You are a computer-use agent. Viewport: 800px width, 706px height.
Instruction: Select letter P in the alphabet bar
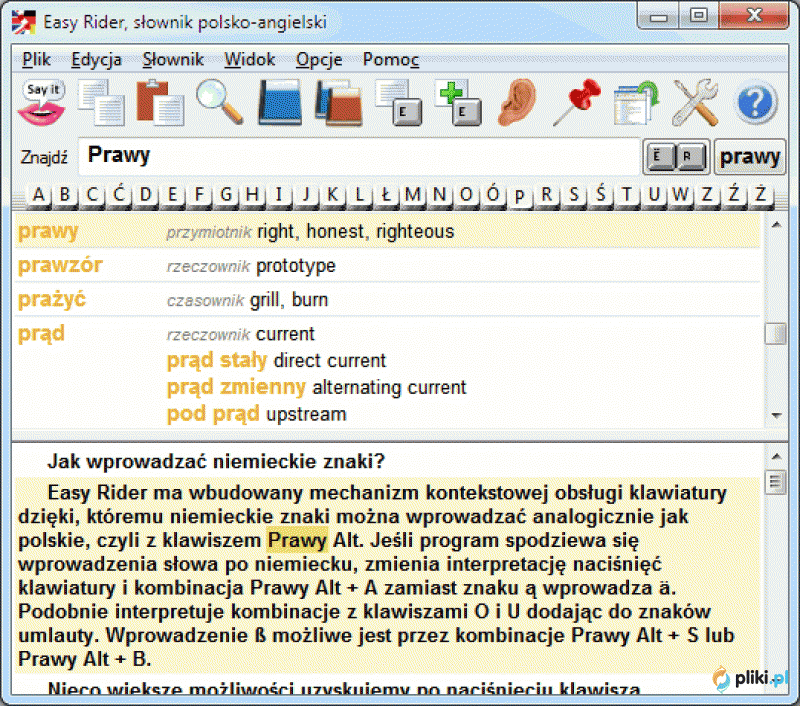520,196
